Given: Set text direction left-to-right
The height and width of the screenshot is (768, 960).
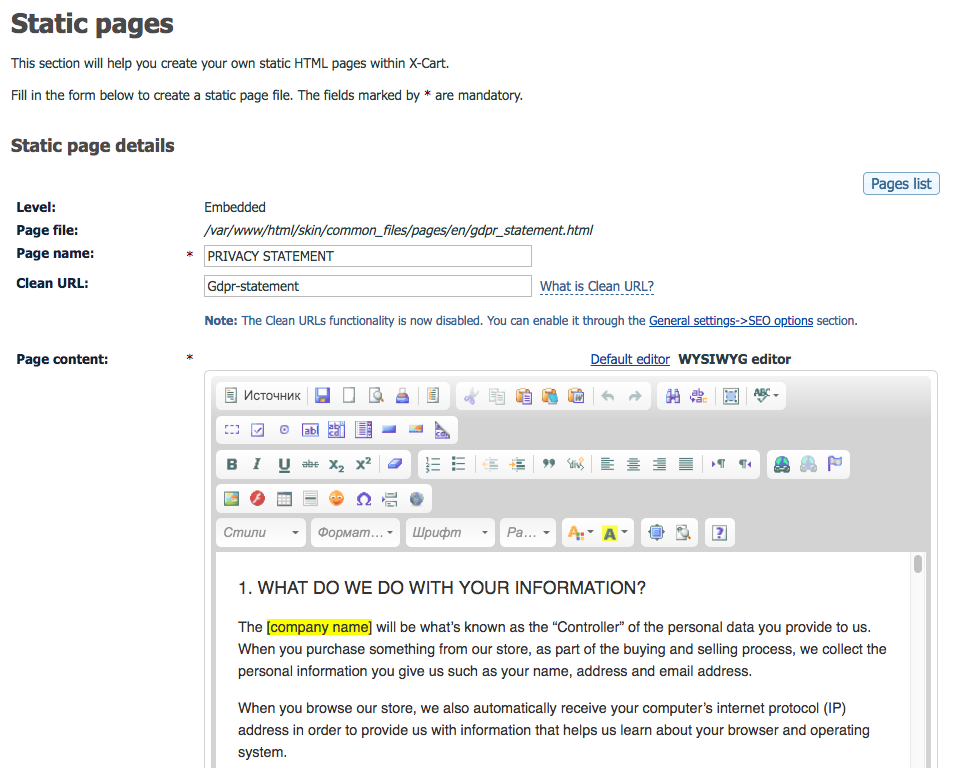Looking at the screenshot, I should pos(718,464).
